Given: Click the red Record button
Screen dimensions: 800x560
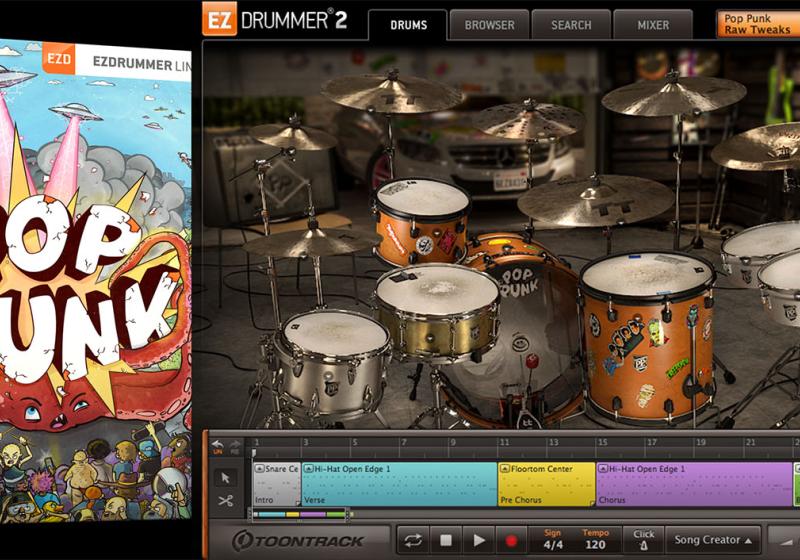Looking at the screenshot, I should (x=511, y=541).
